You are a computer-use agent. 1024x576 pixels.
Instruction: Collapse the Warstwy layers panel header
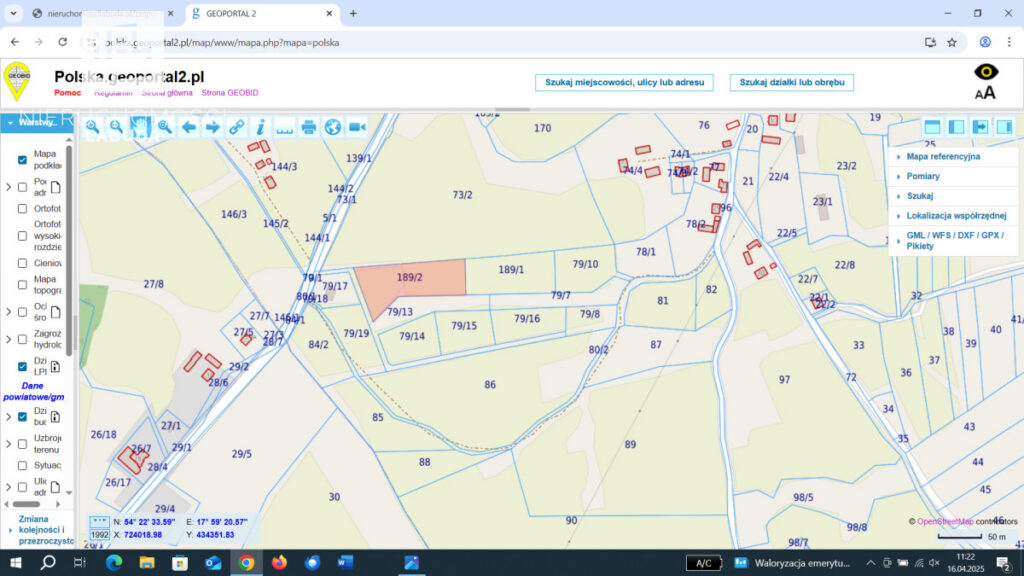tap(36, 122)
